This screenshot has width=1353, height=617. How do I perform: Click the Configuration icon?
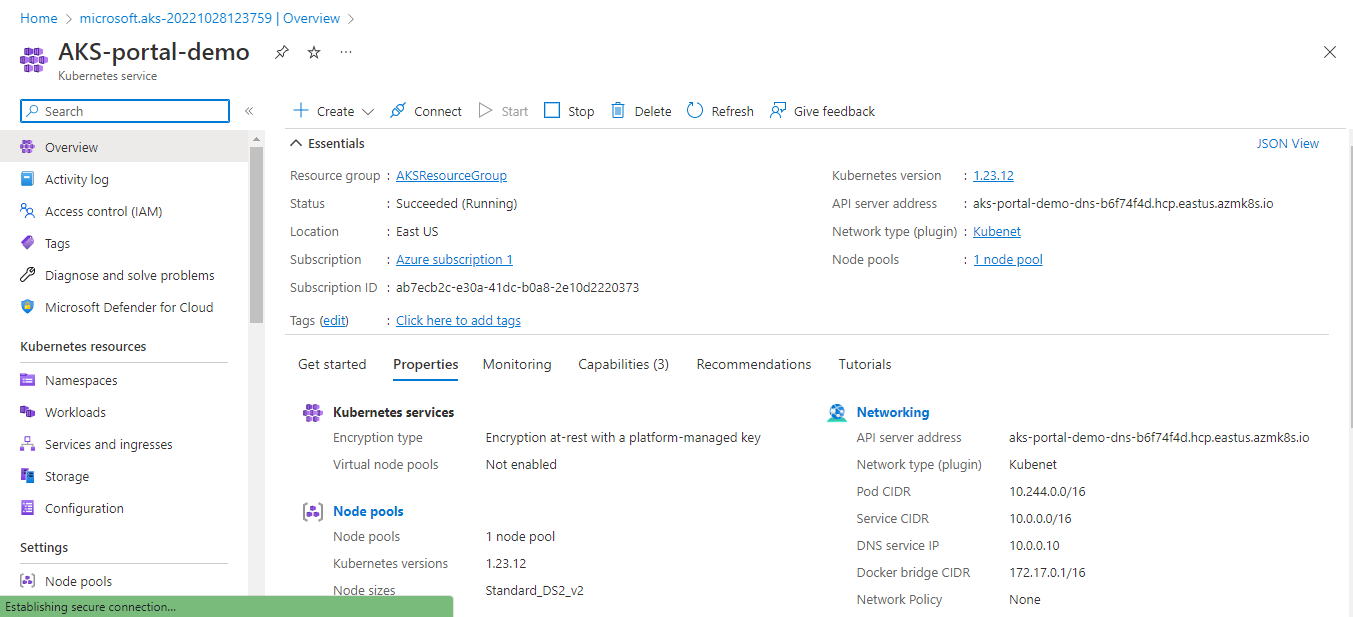(x=28, y=508)
